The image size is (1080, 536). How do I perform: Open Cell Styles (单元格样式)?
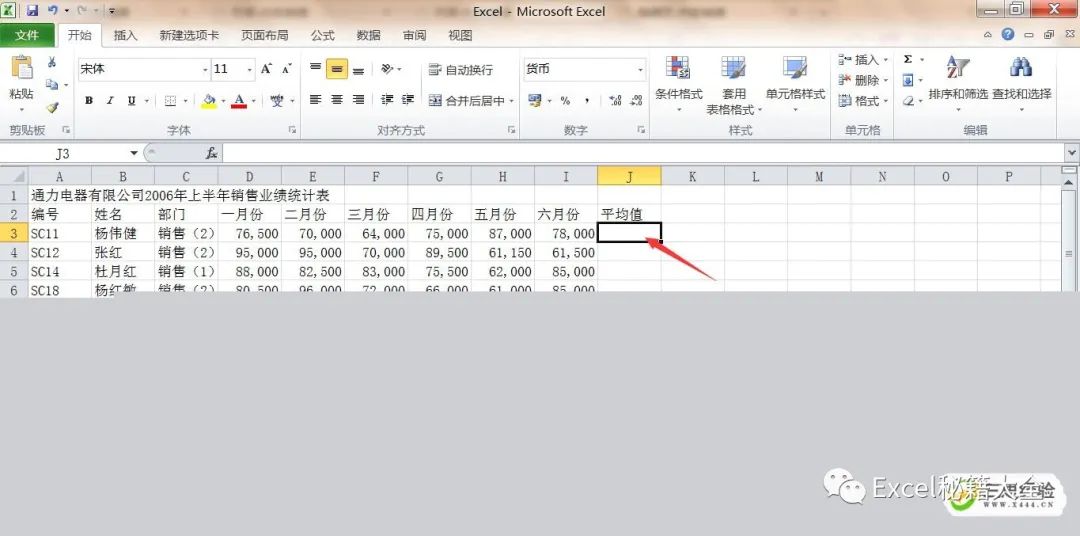coord(796,85)
